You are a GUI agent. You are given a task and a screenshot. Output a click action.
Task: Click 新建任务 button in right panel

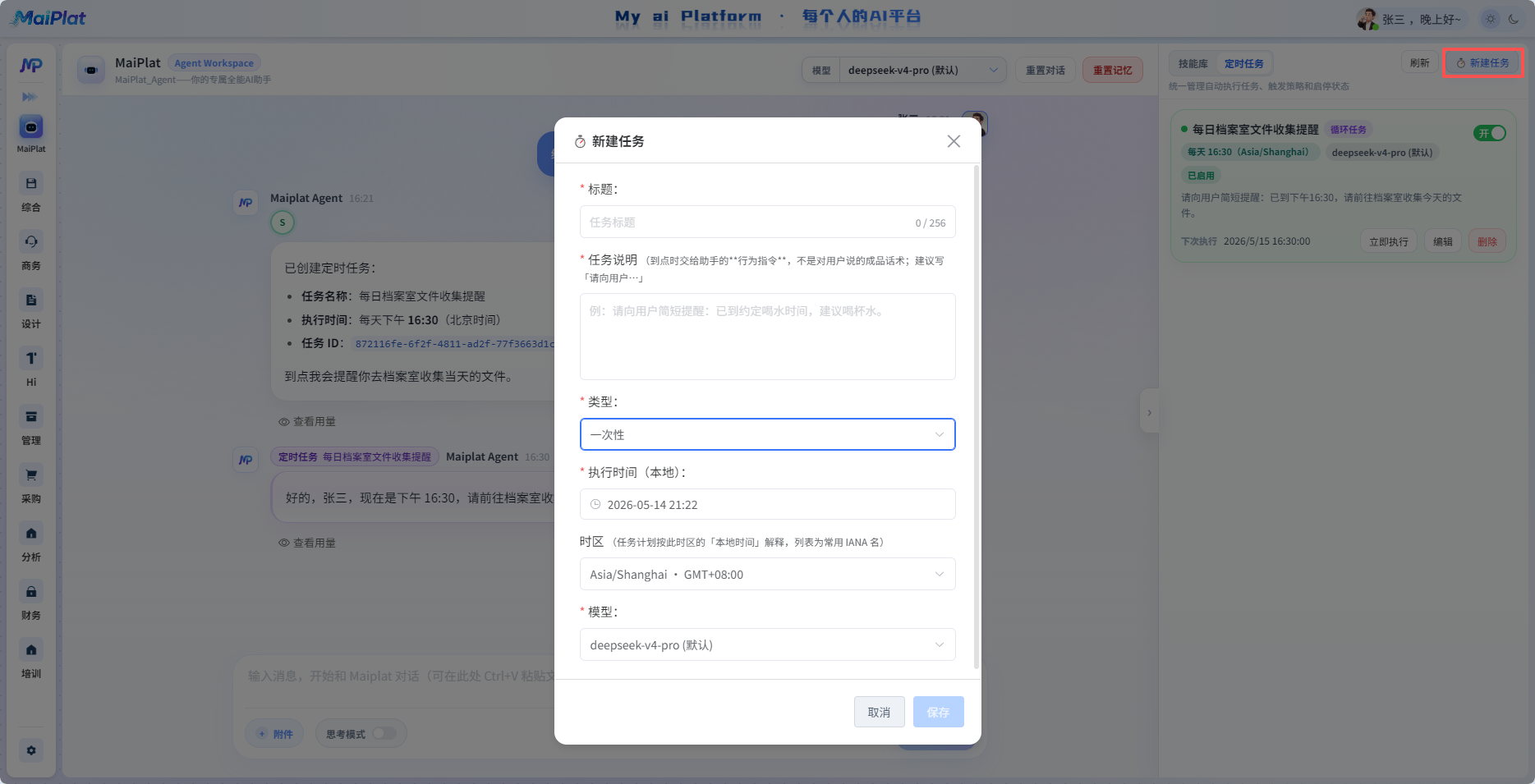tap(1482, 63)
